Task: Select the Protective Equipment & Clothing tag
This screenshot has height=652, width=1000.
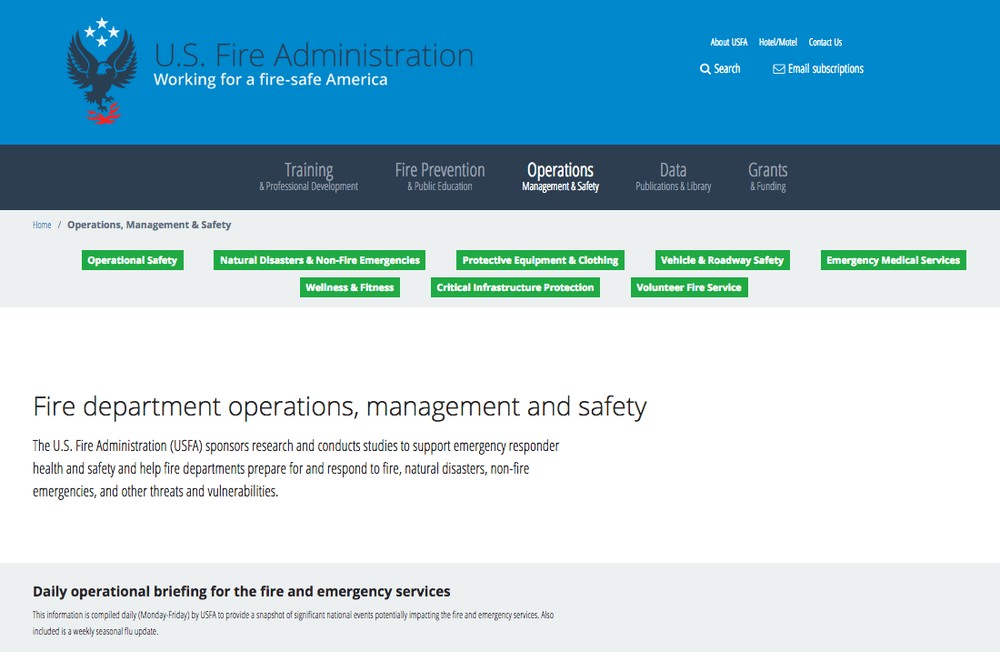Action: [540, 260]
